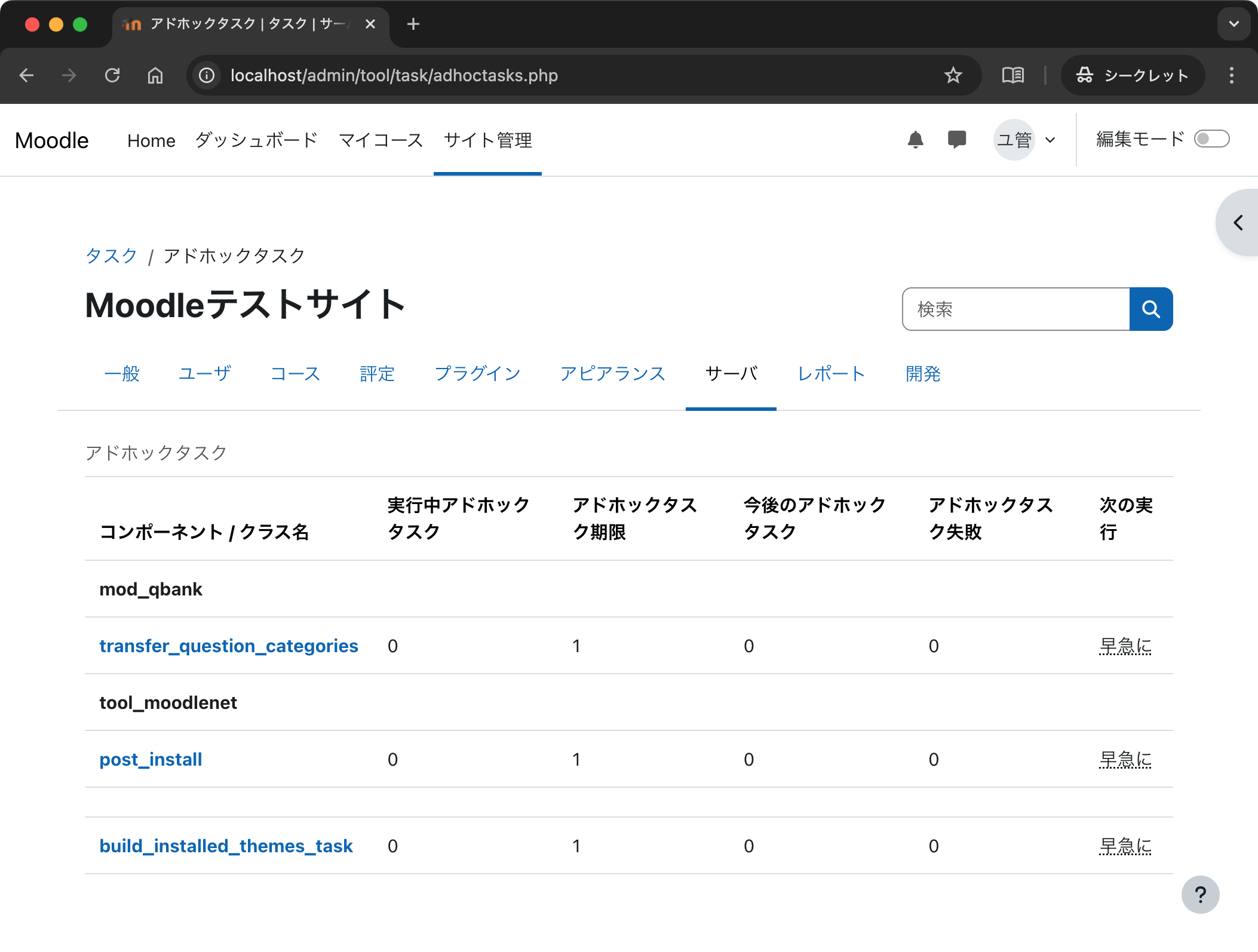Viewport: 1258px width, 952px height.
Task: Open the browser tab search dropdown
Action: point(1234,24)
